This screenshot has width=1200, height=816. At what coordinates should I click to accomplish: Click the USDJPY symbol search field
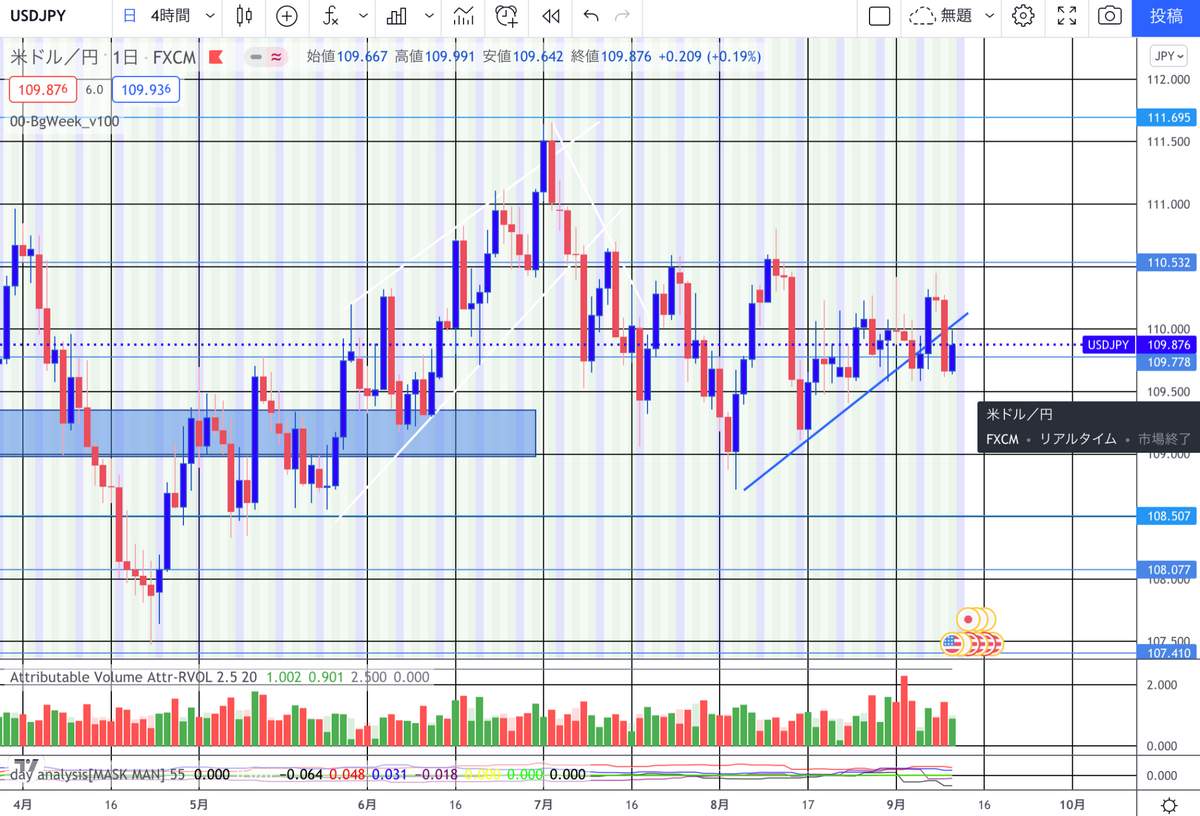coord(50,16)
